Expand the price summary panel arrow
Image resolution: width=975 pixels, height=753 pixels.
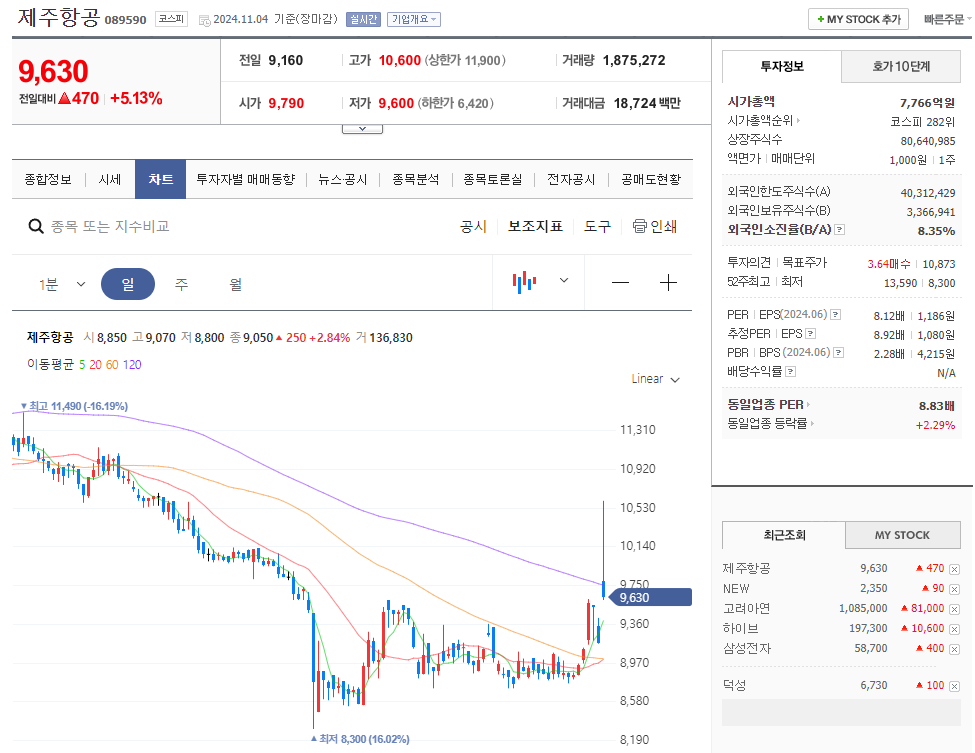(x=362, y=129)
